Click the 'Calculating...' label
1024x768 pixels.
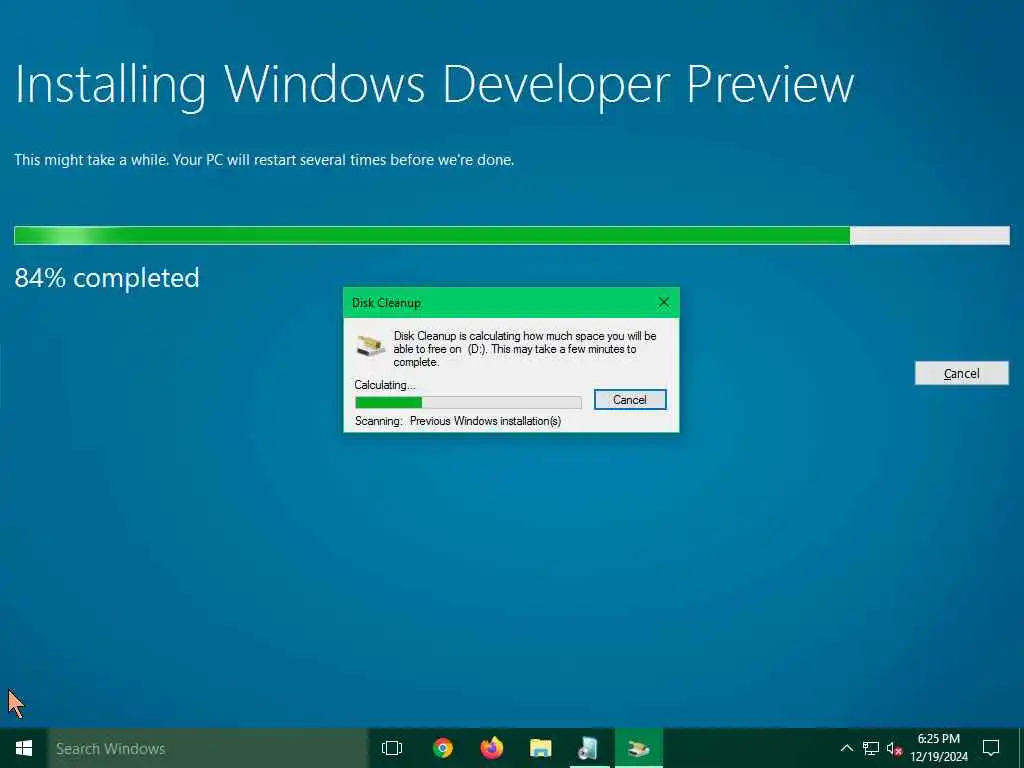tap(385, 385)
